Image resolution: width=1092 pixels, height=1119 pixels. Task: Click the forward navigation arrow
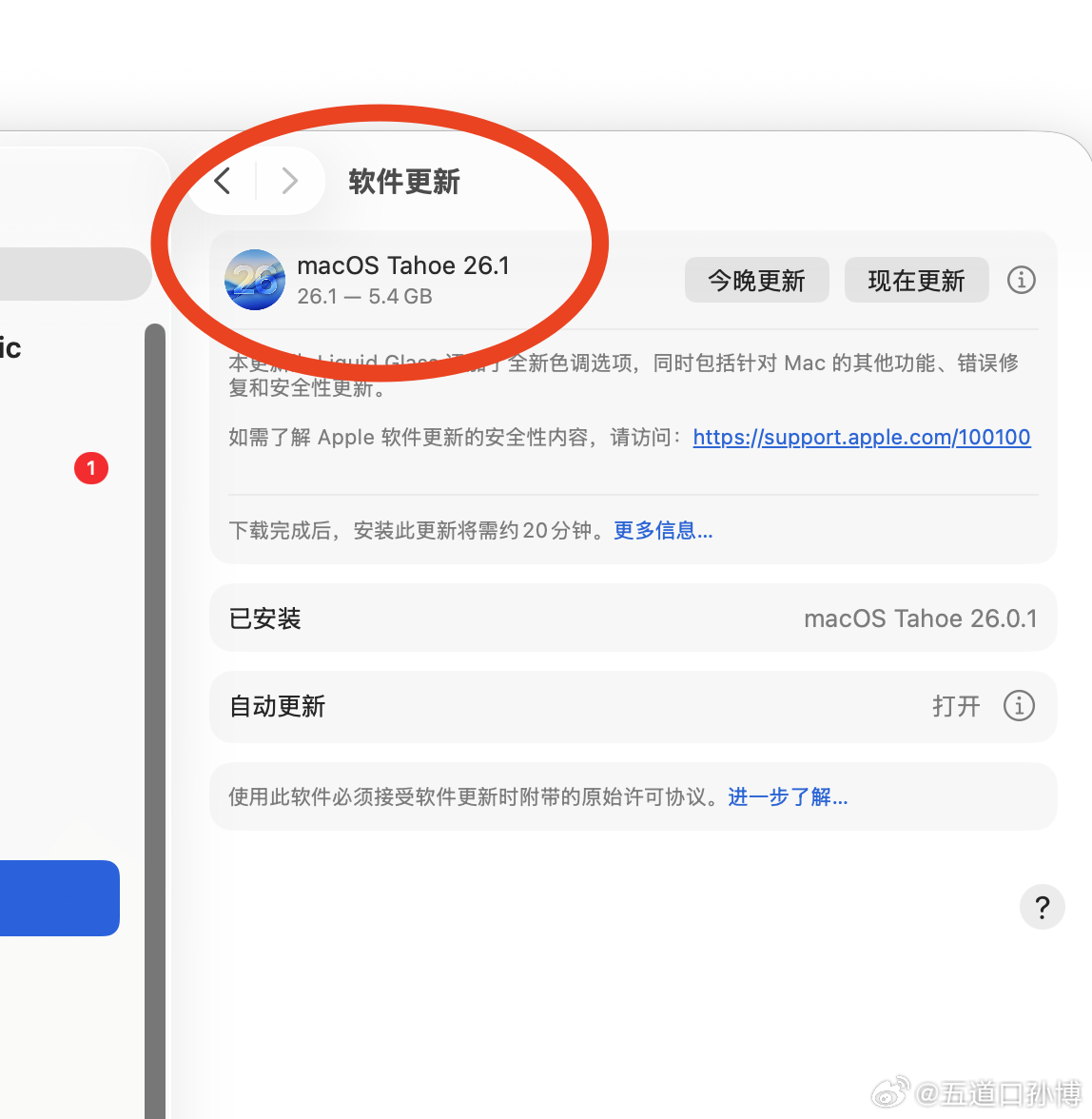pos(289,181)
